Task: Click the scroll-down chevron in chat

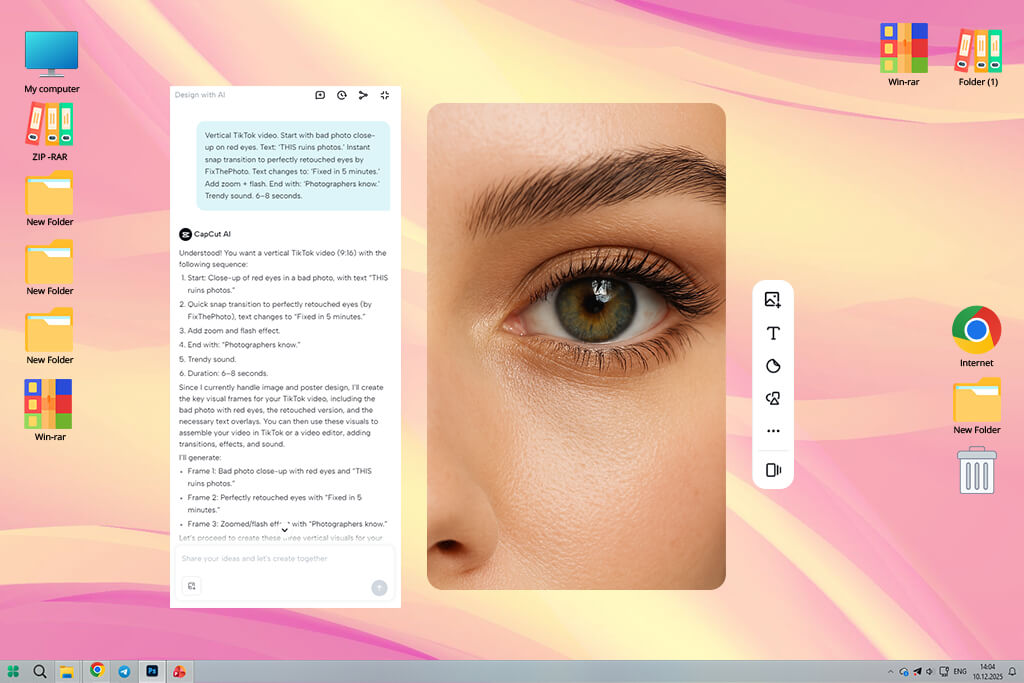Action: tap(285, 530)
